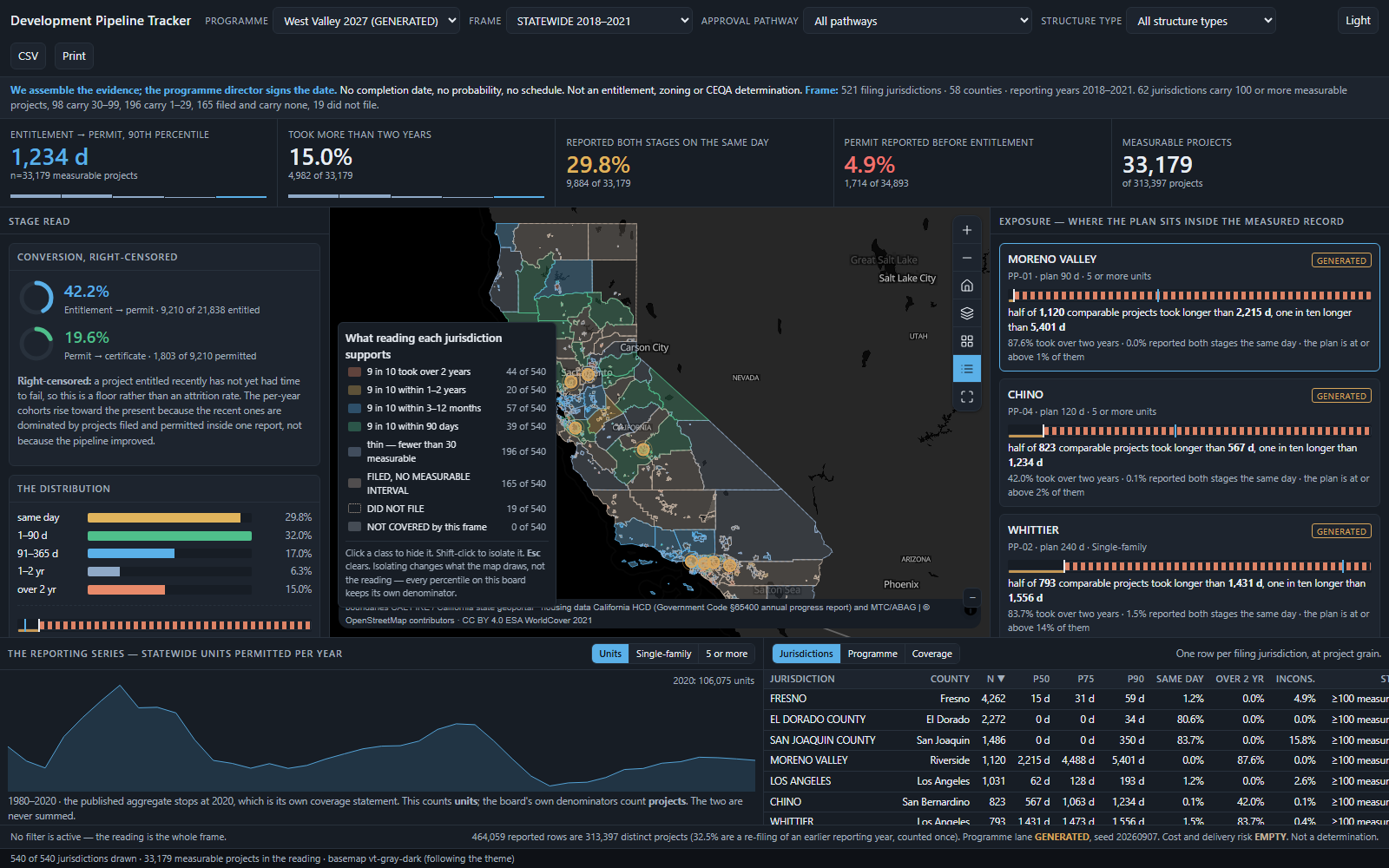Open the map layers icon
Screen dimensions: 1389x868
[967, 313]
